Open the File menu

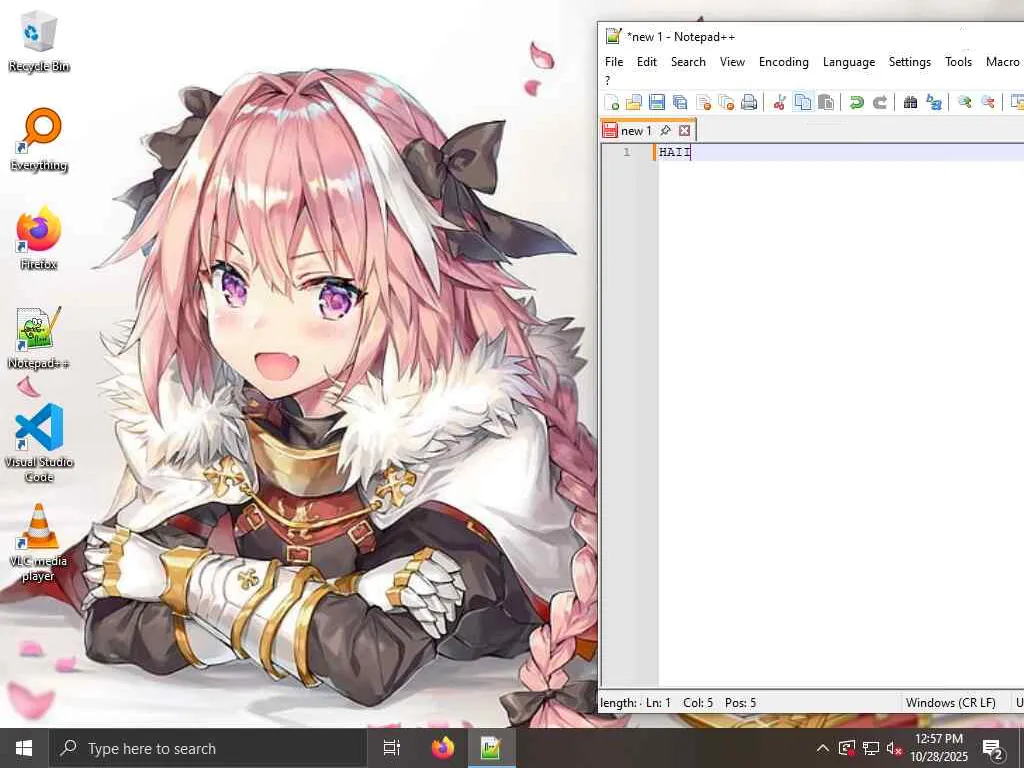pyautogui.click(x=614, y=61)
